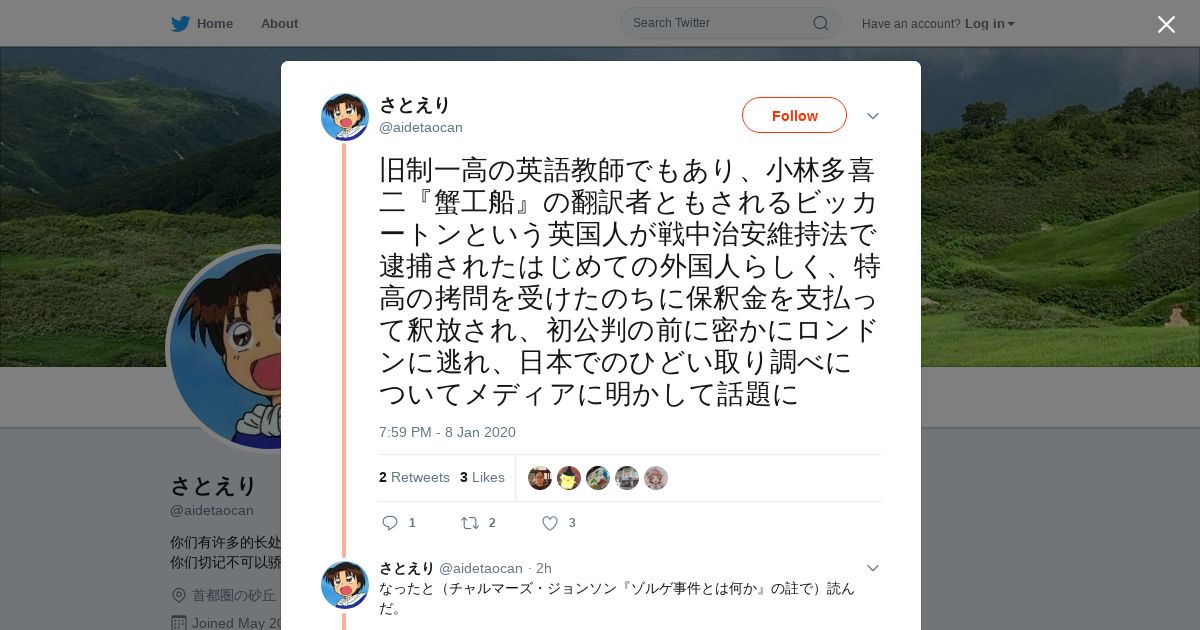The height and width of the screenshot is (630, 1200).
Task: View the 2 Retweets list
Action: 414,477
